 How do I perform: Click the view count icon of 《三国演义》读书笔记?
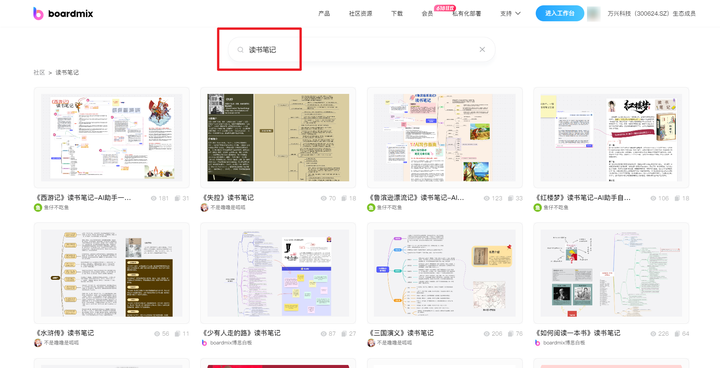(x=487, y=334)
